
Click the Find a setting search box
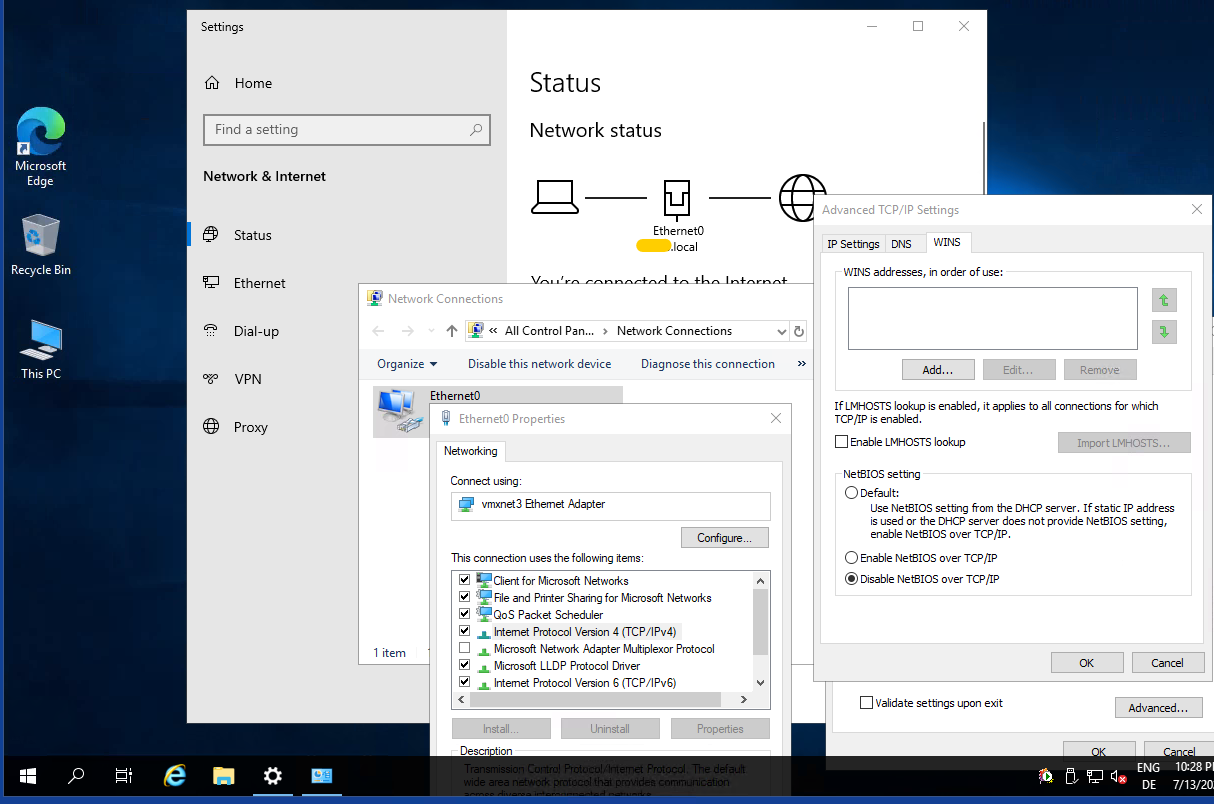pyautogui.click(x=346, y=129)
